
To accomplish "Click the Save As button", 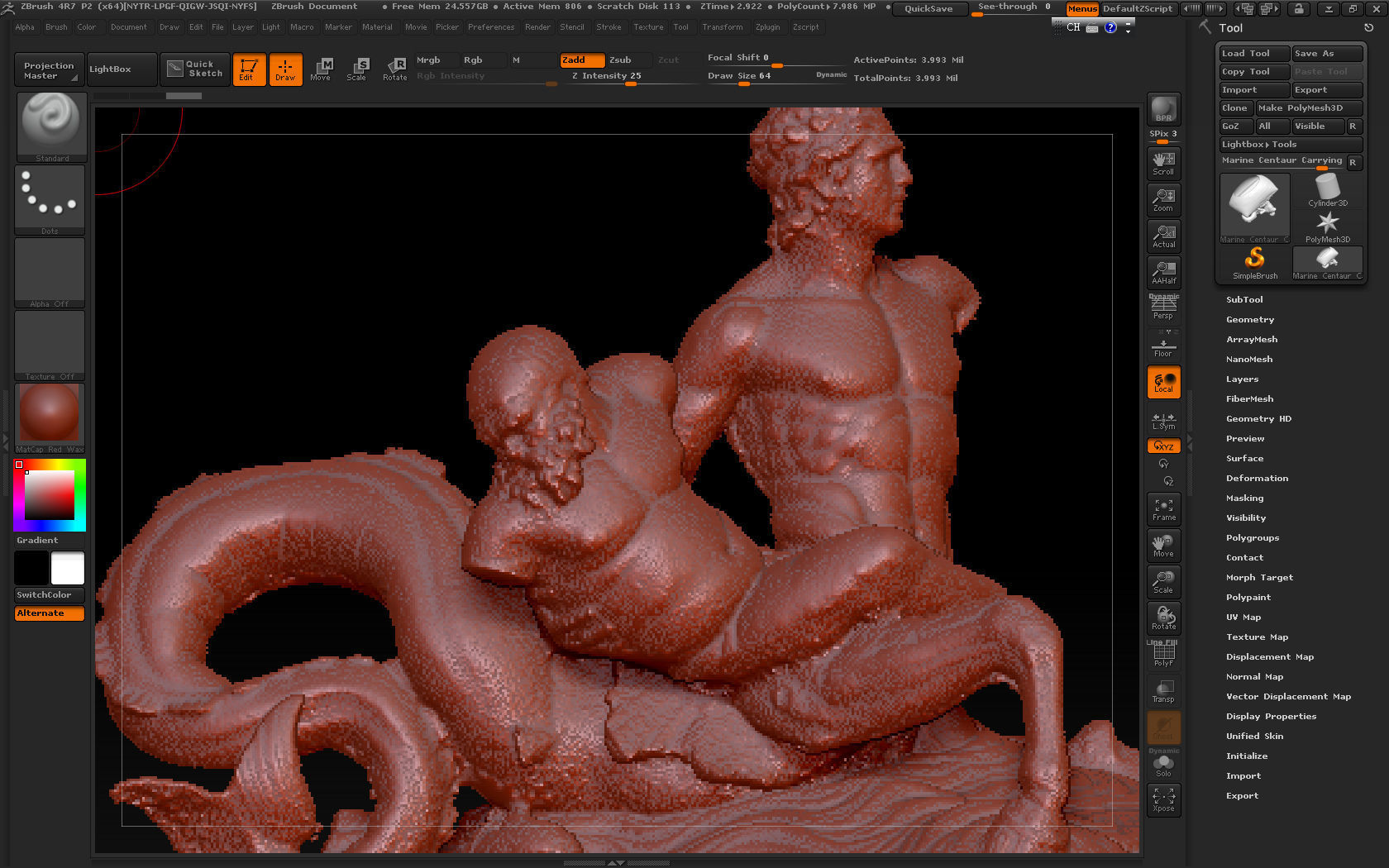I will pyautogui.click(x=1327, y=54).
